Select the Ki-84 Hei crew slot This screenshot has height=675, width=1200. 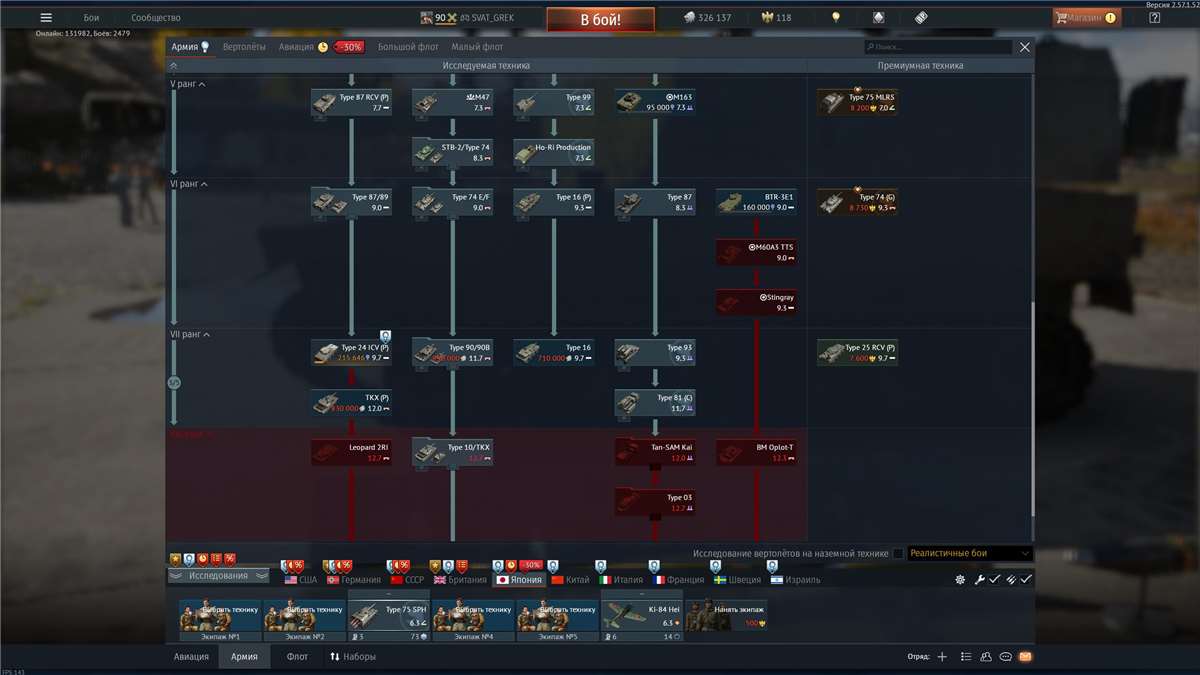pyautogui.click(x=641, y=617)
